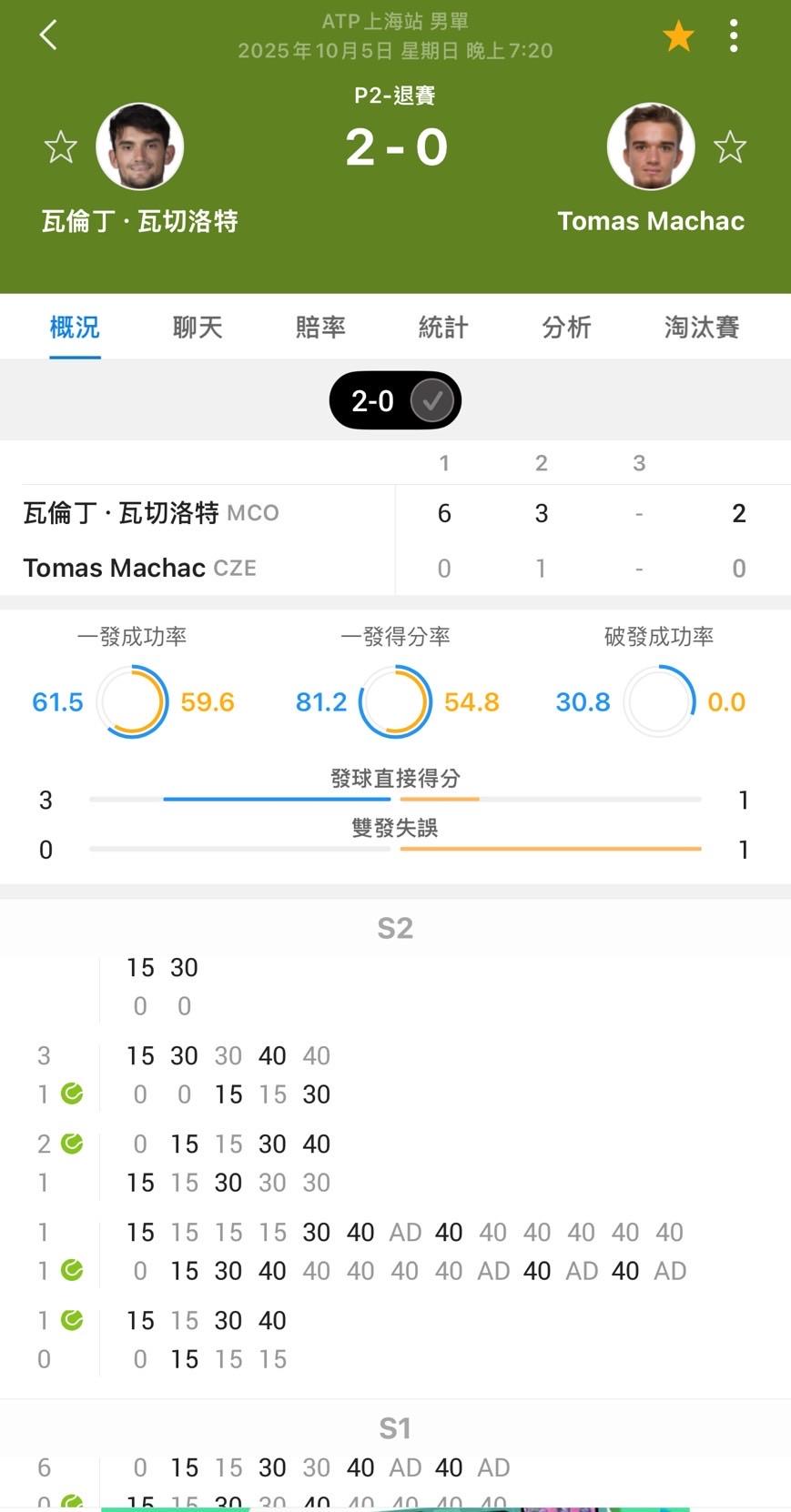Select the 概況 tab
The image size is (791, 1512).
point(75,328)
